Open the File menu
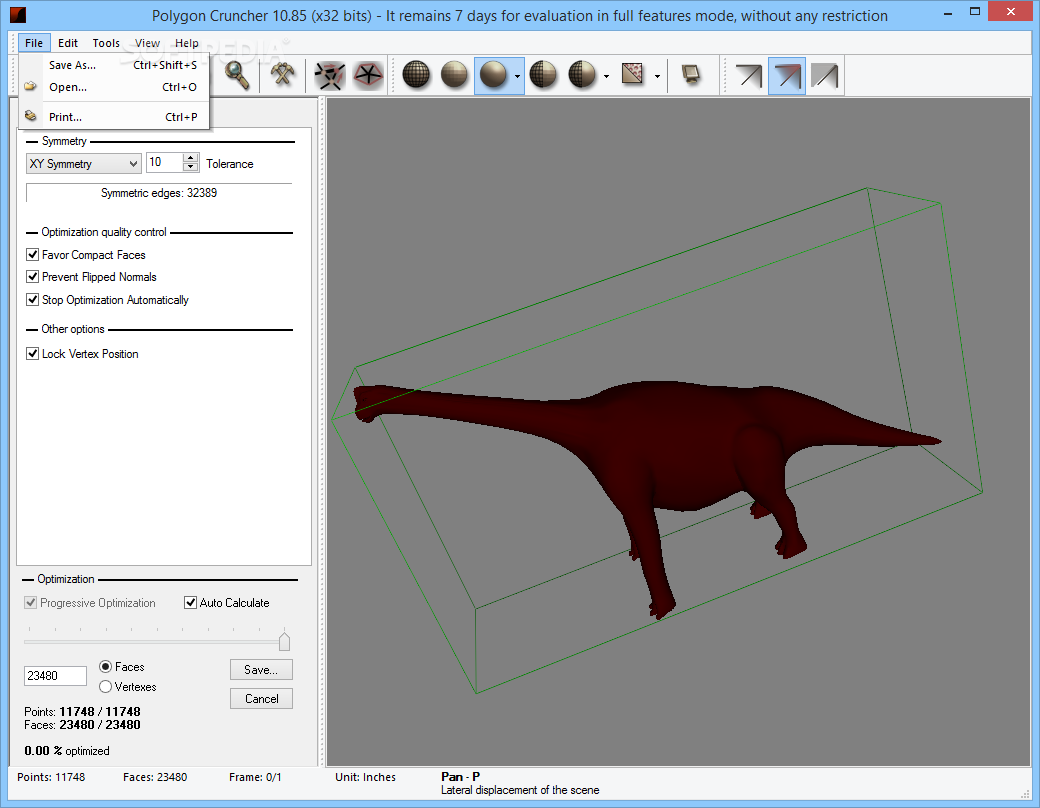1040x808 pixels. 34,43
